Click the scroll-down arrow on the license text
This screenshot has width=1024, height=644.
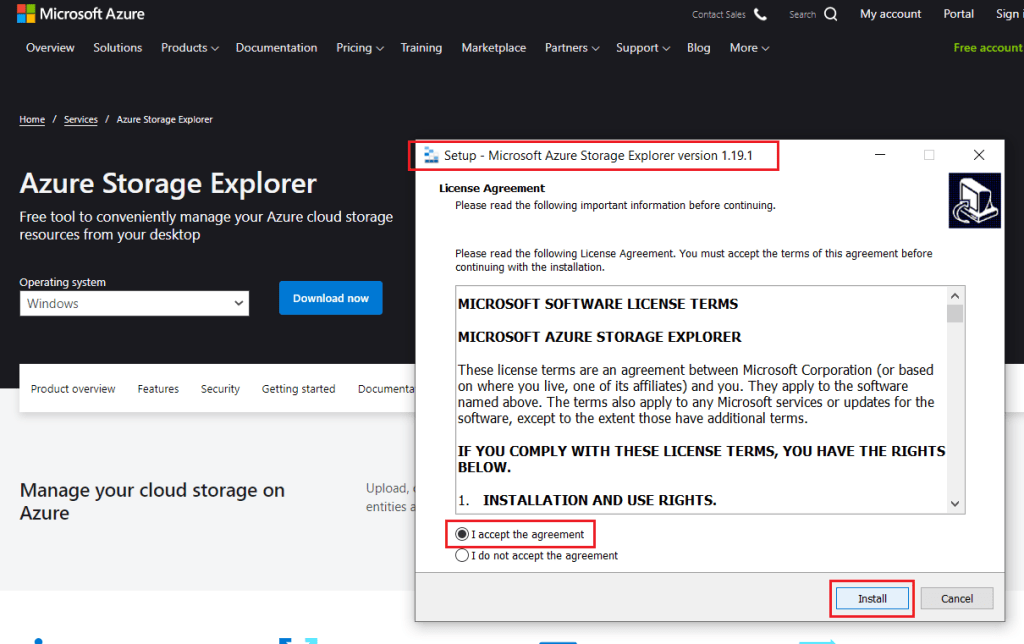click(x=954, y=503)
